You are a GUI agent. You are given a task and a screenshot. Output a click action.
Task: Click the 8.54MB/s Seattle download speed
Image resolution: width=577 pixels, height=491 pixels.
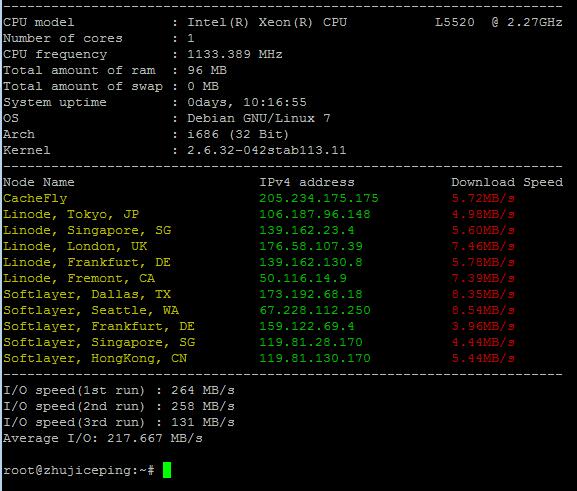483,310
